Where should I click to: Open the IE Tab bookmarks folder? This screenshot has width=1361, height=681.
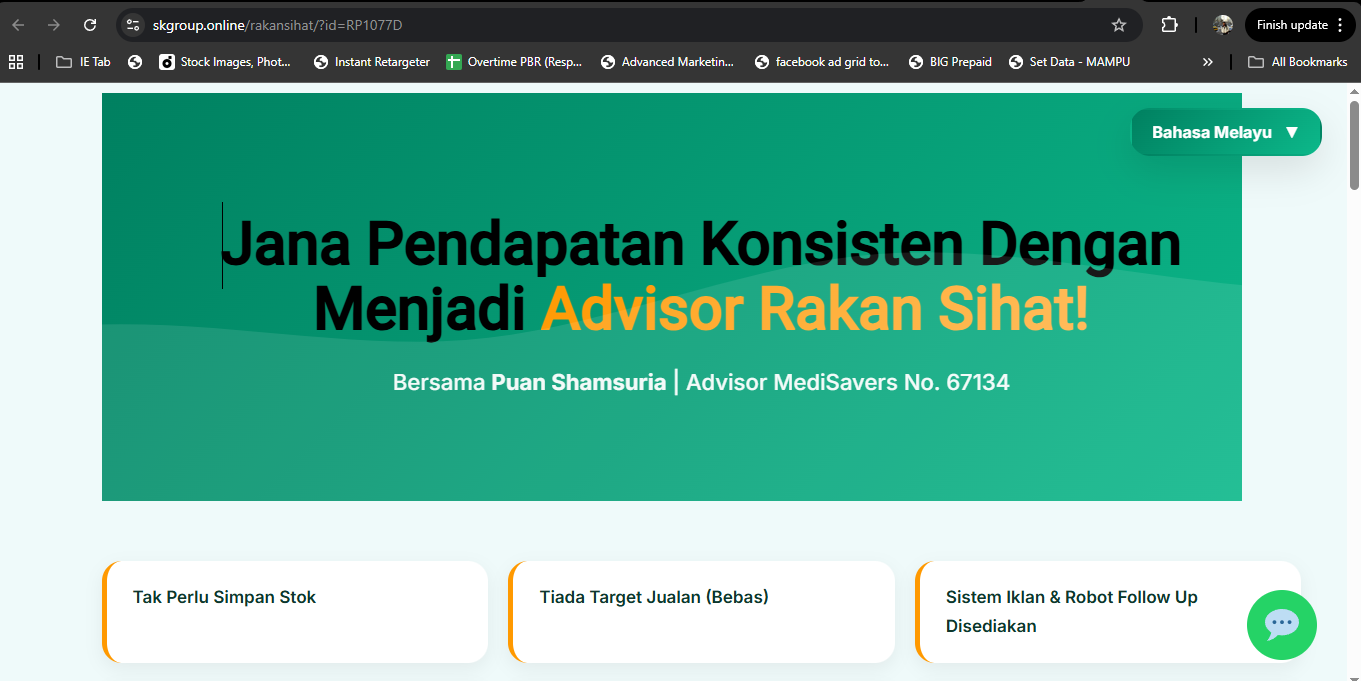82,61
